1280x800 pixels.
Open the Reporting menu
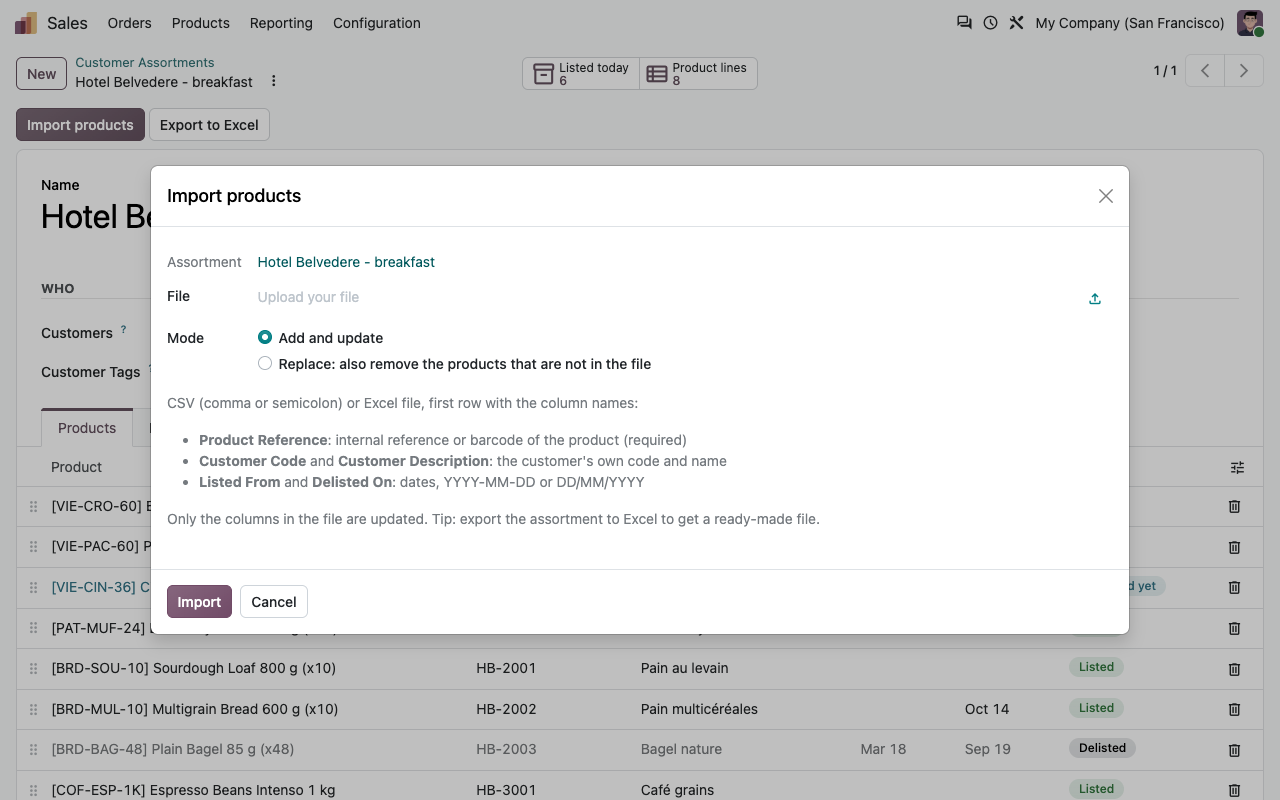tap(281, 23)
